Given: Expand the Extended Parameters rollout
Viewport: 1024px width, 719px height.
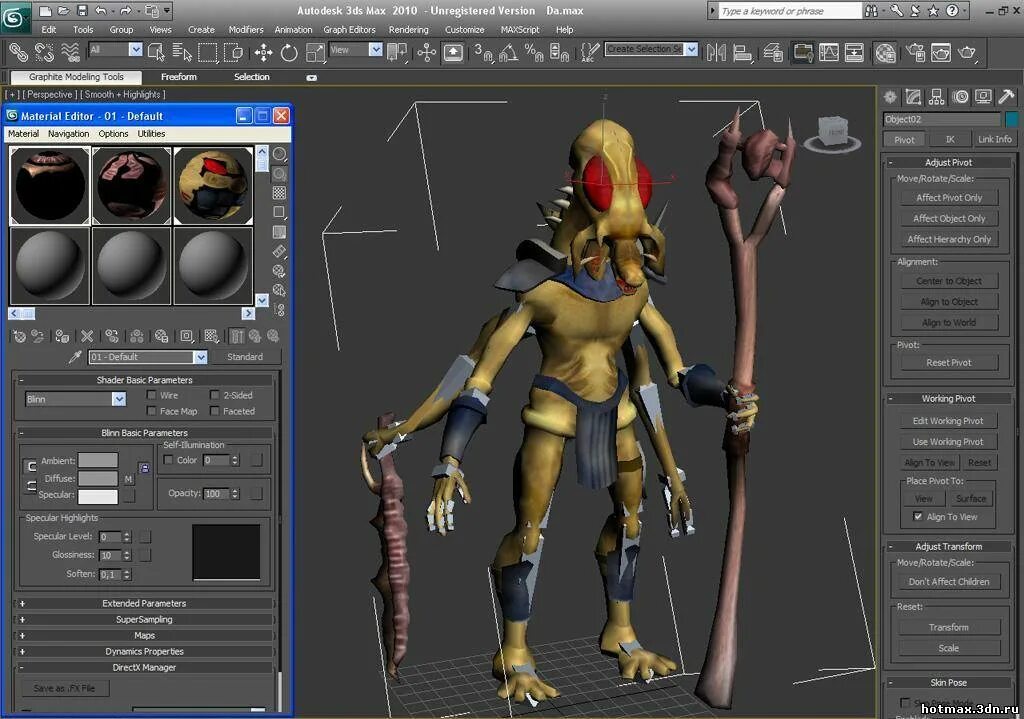Looking at the screenshot, I should tap(144, 603).
